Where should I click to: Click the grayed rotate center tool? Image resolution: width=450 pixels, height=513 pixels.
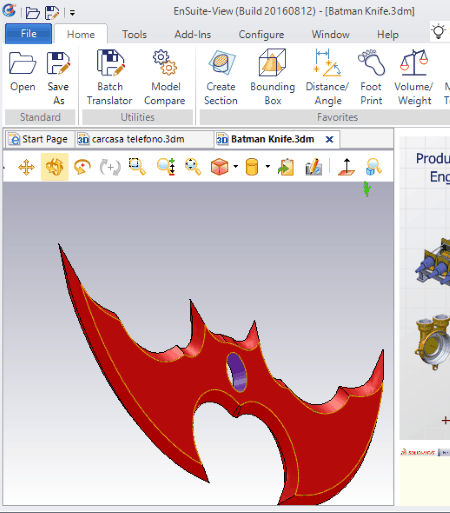pyautogui.click(x=110, y=167)
